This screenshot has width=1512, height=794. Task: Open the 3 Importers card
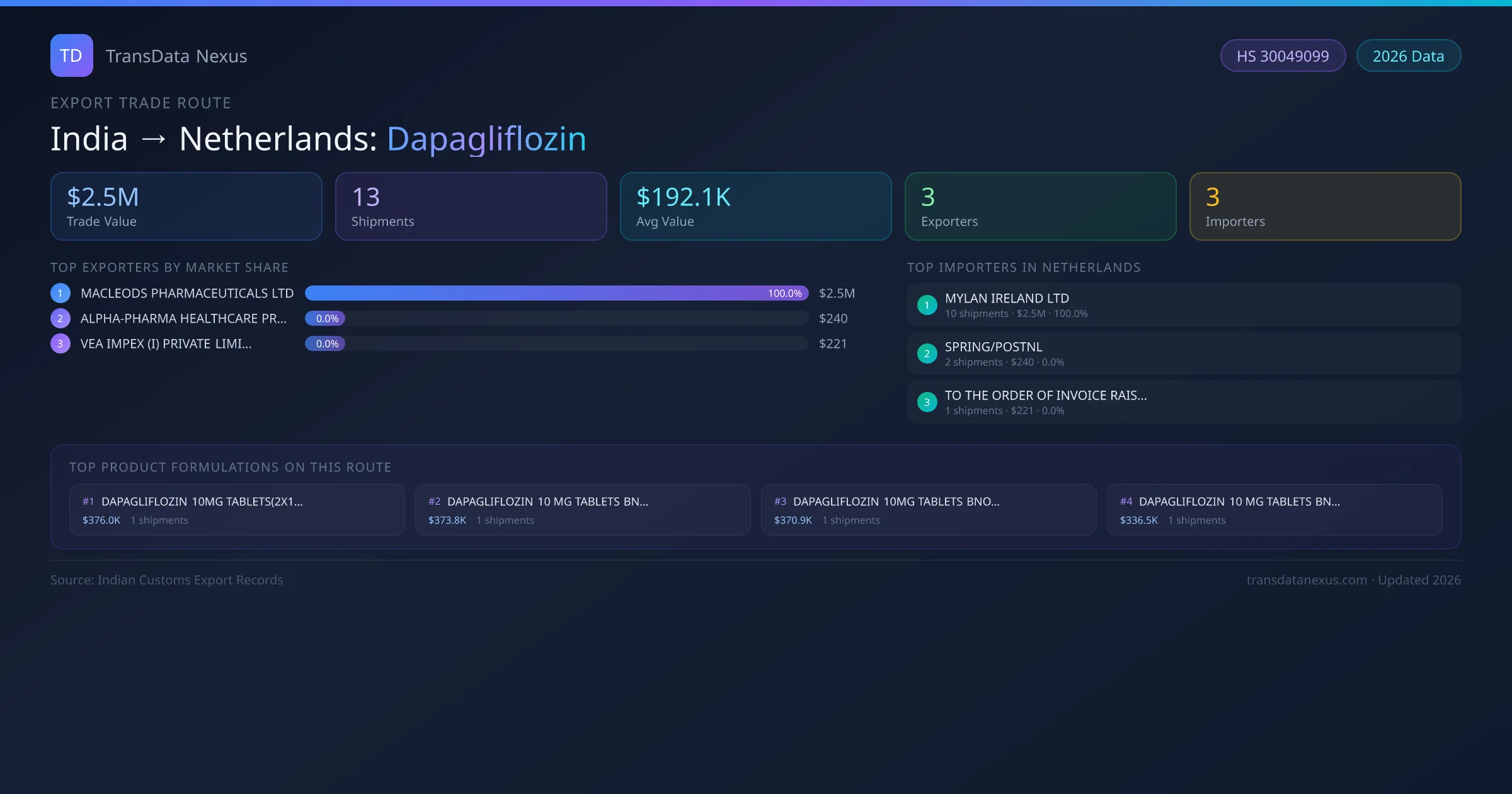pos(1325,206)
